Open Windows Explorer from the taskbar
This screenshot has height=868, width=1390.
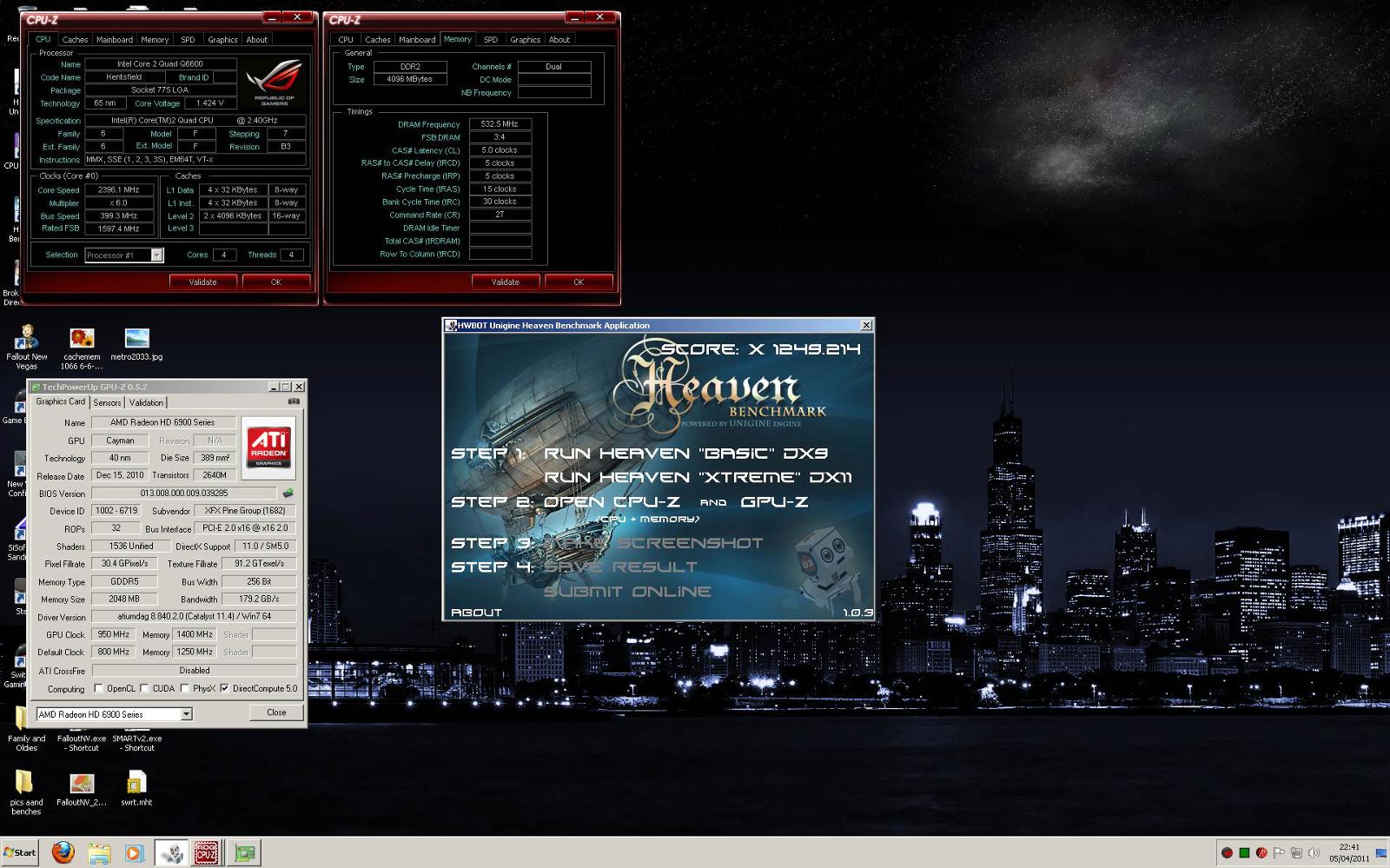coord(99,853)
